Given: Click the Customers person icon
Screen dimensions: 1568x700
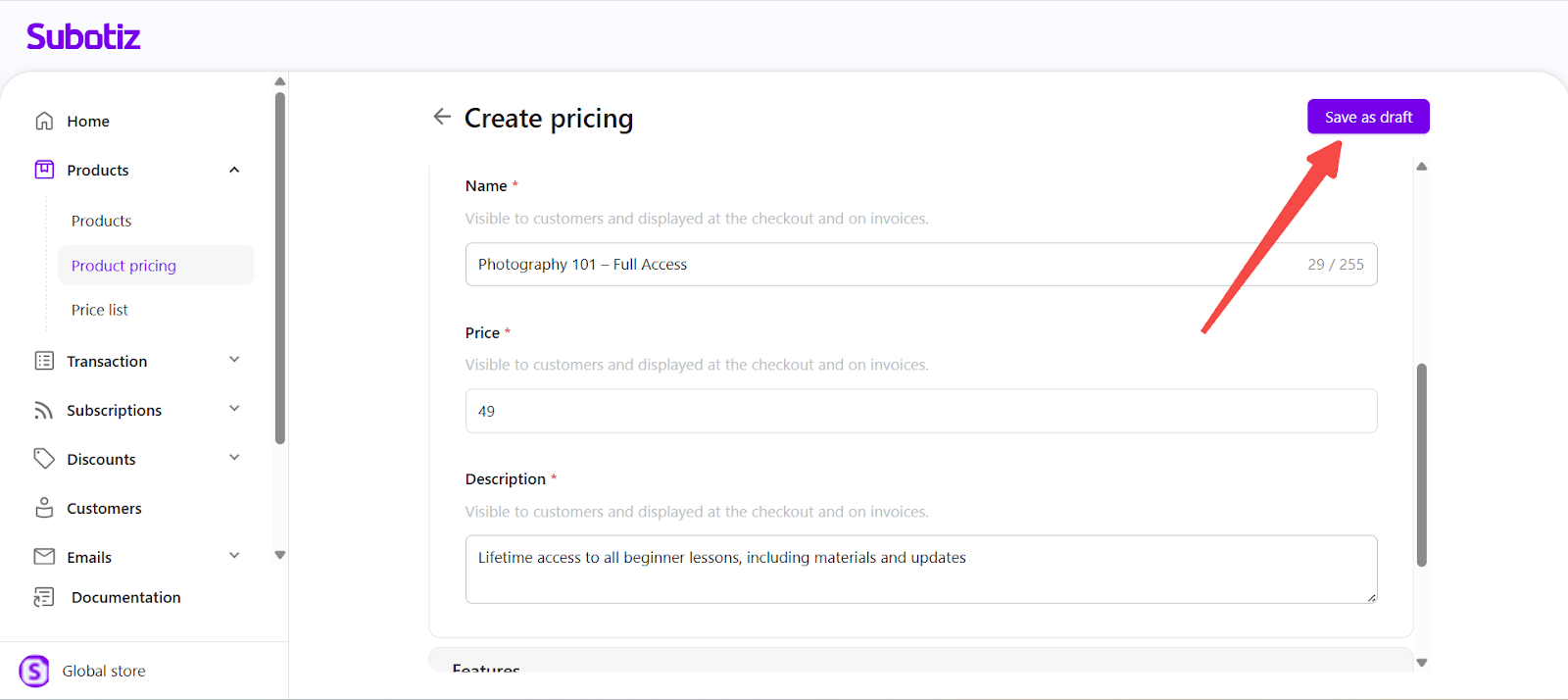Looking at the screenshot, I should tap(44, 508).
